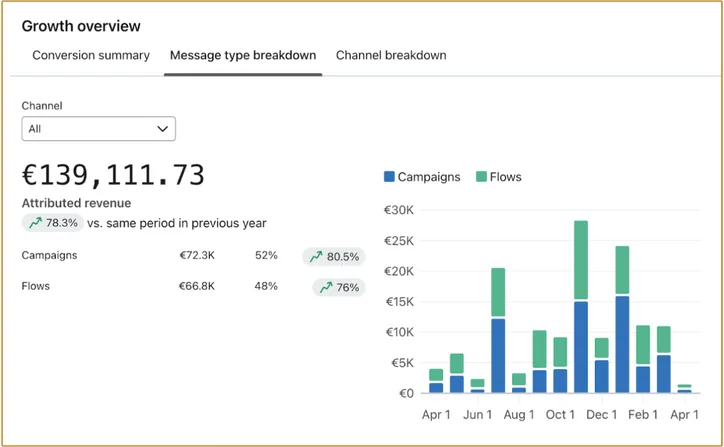This screenshot has height=447, width=724.
Task: Click the Growth overview heading
Action: coord(81,26)
